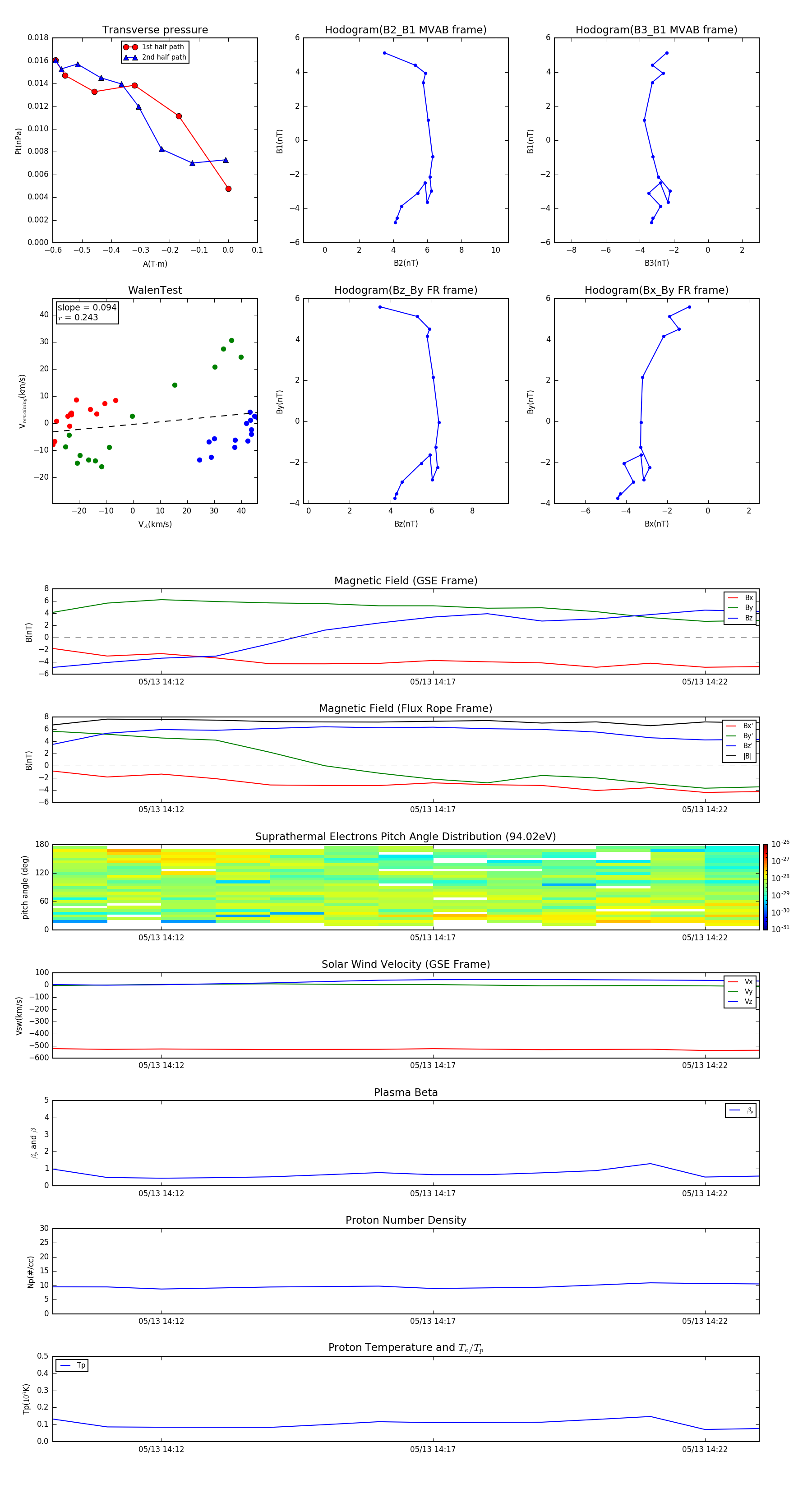The image size is (812, 1489).
Task: Click the 'Plasma Beta' plot title
Action: (x=406, y=1092)
